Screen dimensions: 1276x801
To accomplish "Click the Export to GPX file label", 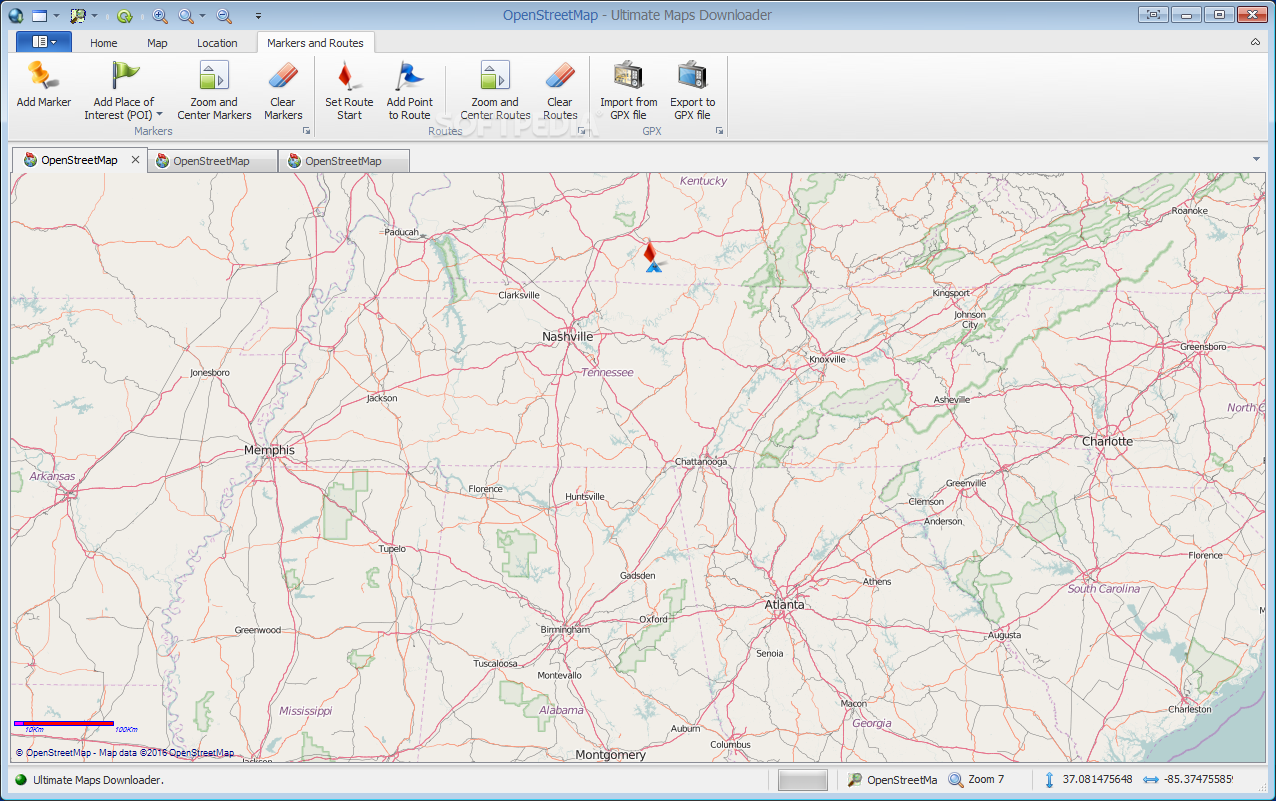I will [693, 108].
